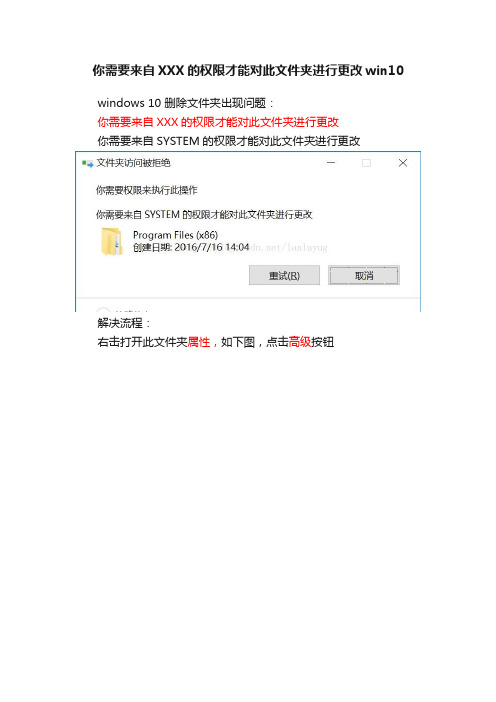Click the red word 属性
Image resolution: width=496 pixels, height=702 pixels.
click(199, 342)
